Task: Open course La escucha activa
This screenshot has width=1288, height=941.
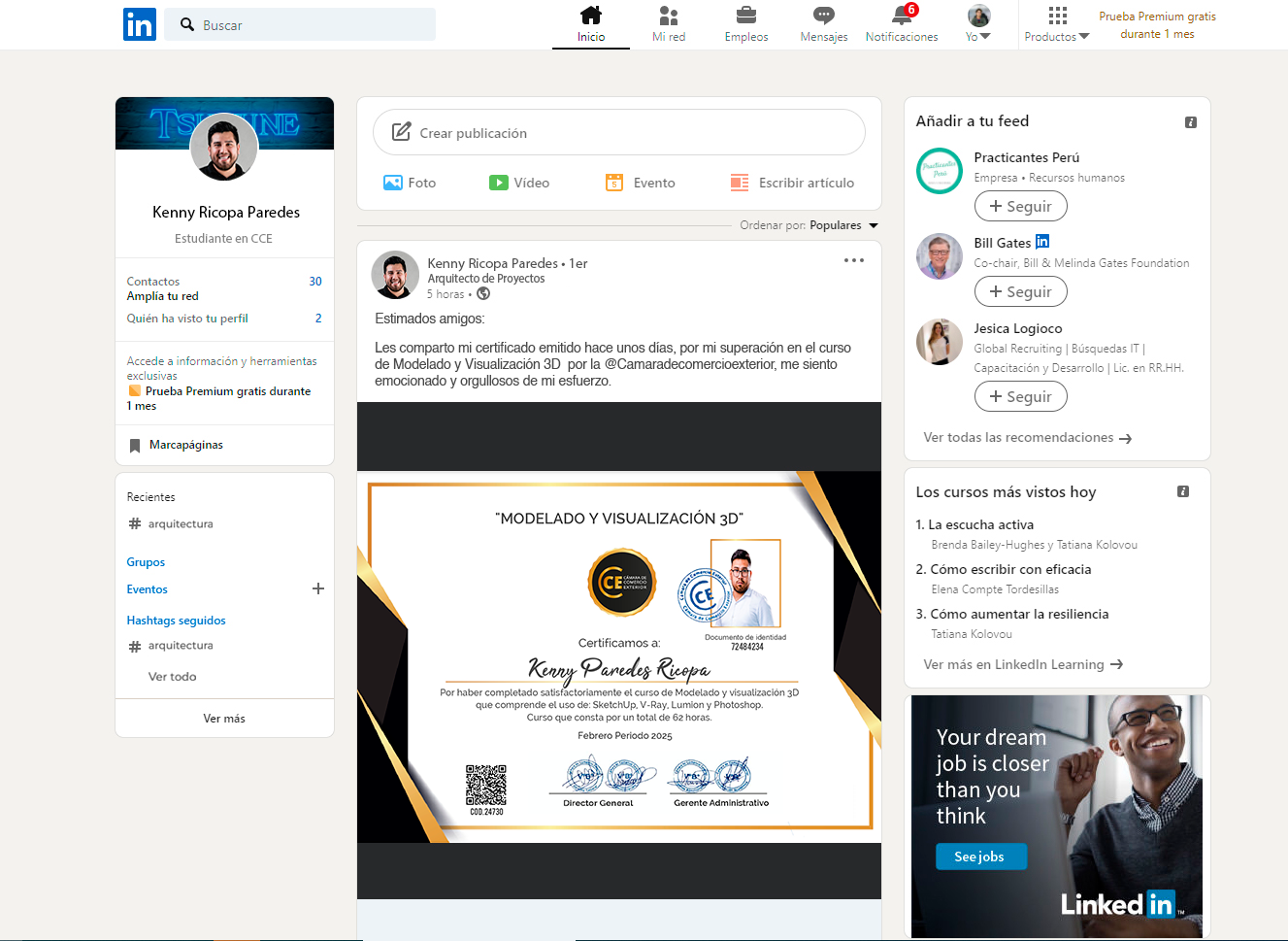Action: point(980,524)
